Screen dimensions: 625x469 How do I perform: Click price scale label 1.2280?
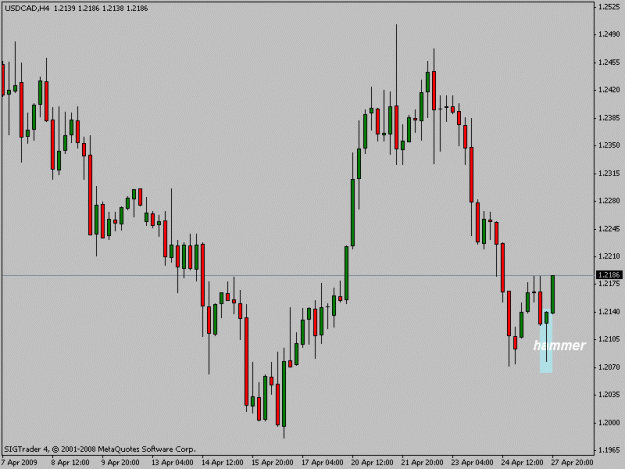tap(609, 201)
